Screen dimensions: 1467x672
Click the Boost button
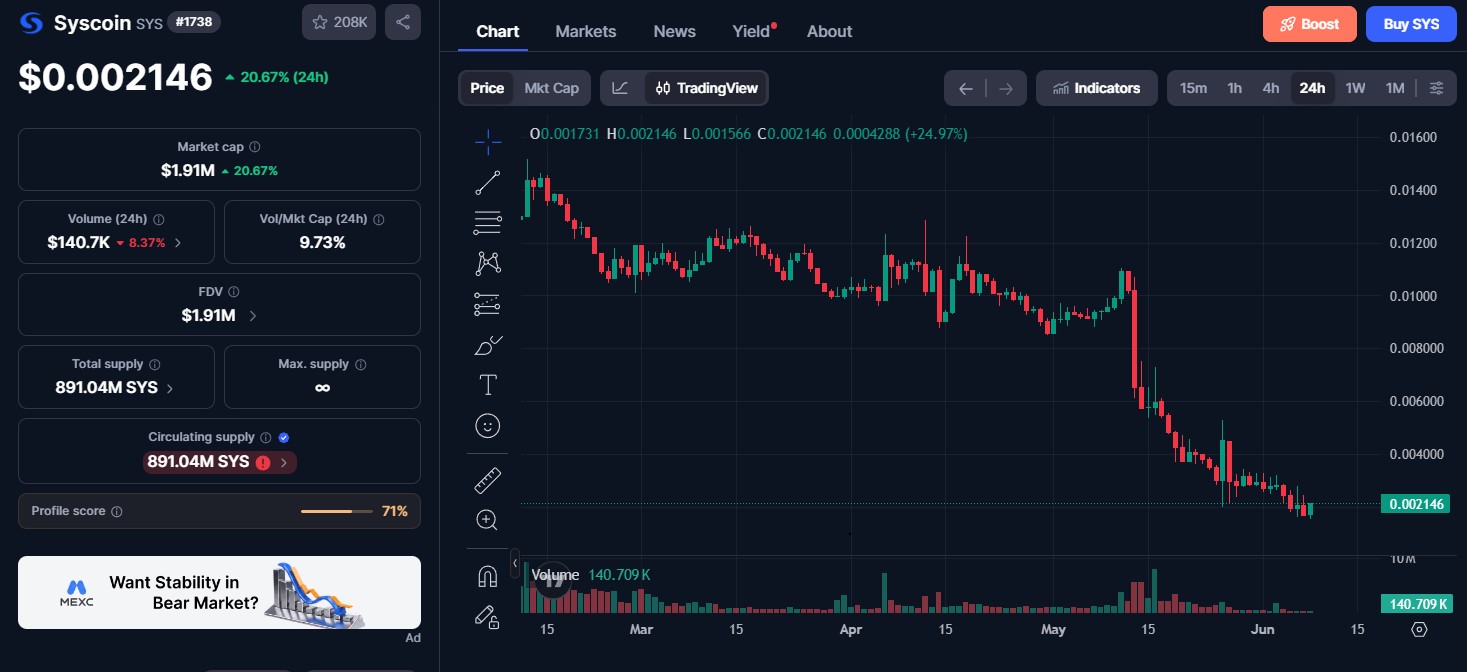pos(1310,24)
